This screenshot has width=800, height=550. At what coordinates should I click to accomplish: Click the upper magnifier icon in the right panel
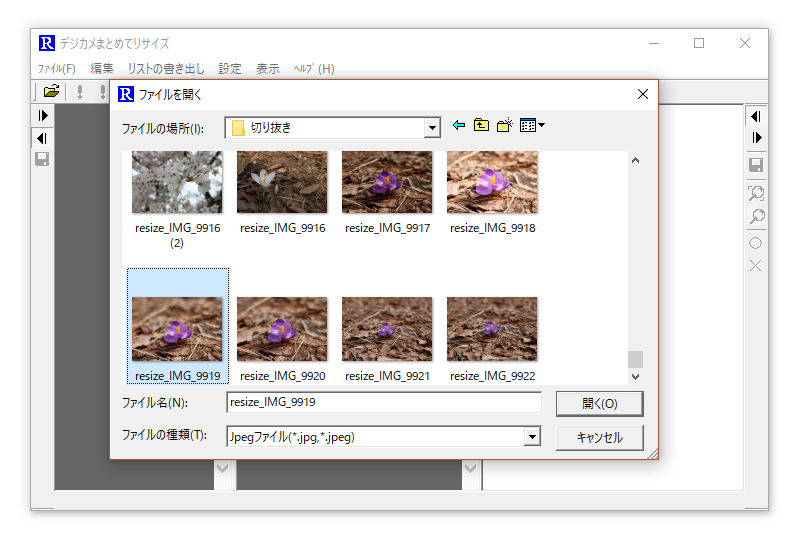tap(756, 193)
